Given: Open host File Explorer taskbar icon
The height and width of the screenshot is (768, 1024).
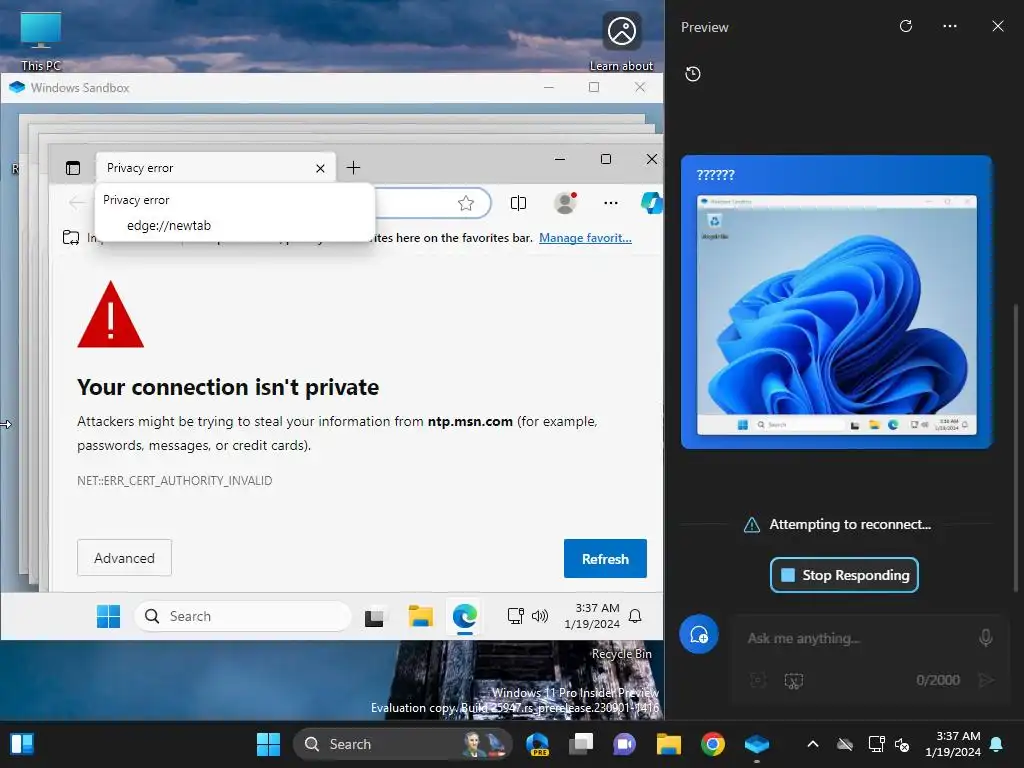Looking at the screenshot, I should click(x=669, y=744).
